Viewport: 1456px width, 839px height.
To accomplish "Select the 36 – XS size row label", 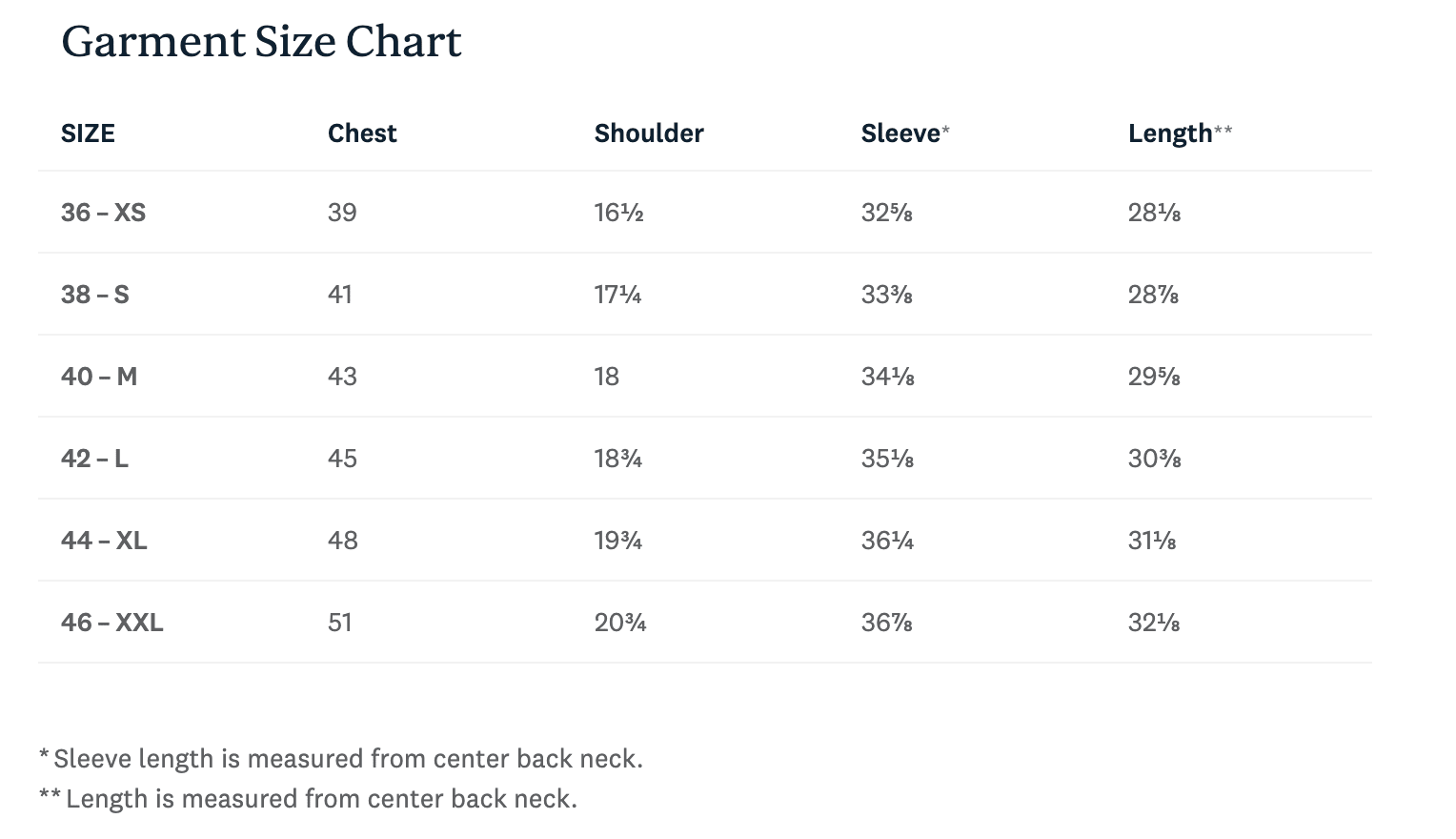I will click(103, 213).
